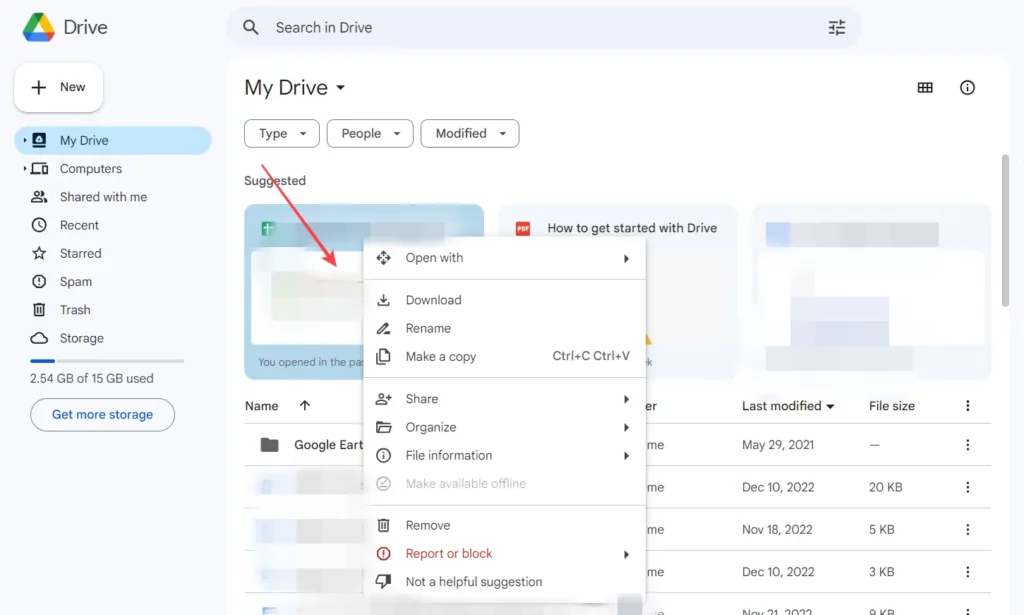
Task: Click Get more storage button
Action: [103, 415]
